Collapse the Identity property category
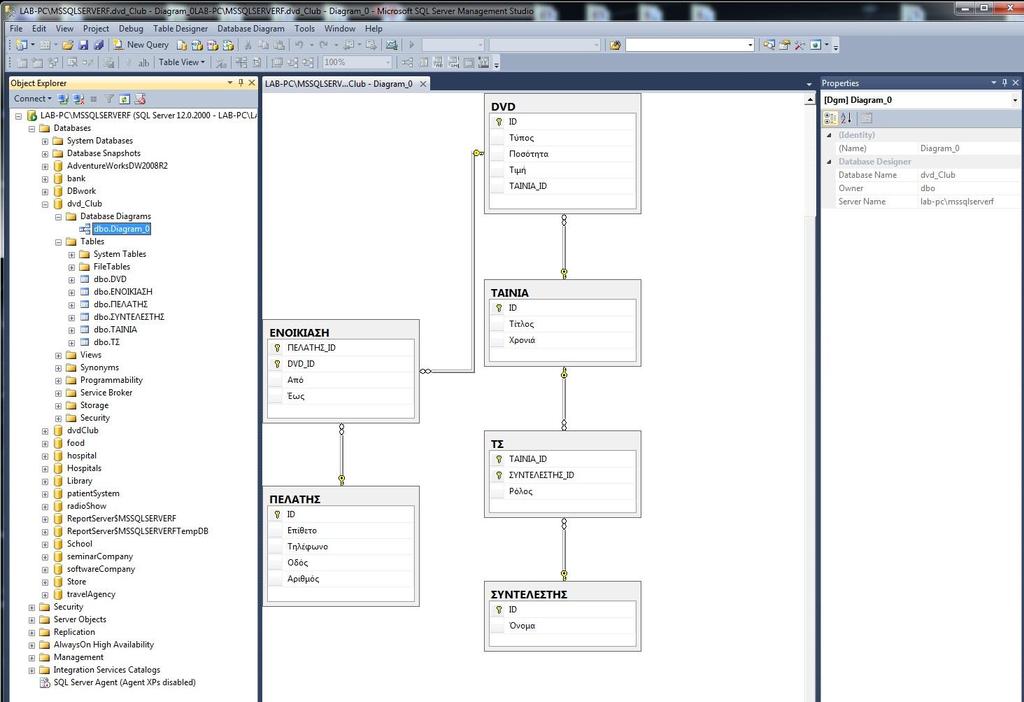This screenshot has height=702, width=1024. pos(829,135)
